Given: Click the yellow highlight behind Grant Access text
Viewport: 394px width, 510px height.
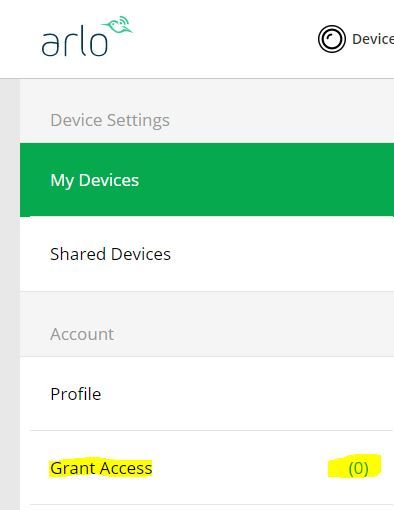Looking at the screenshot, I should [x=101, y=468].
